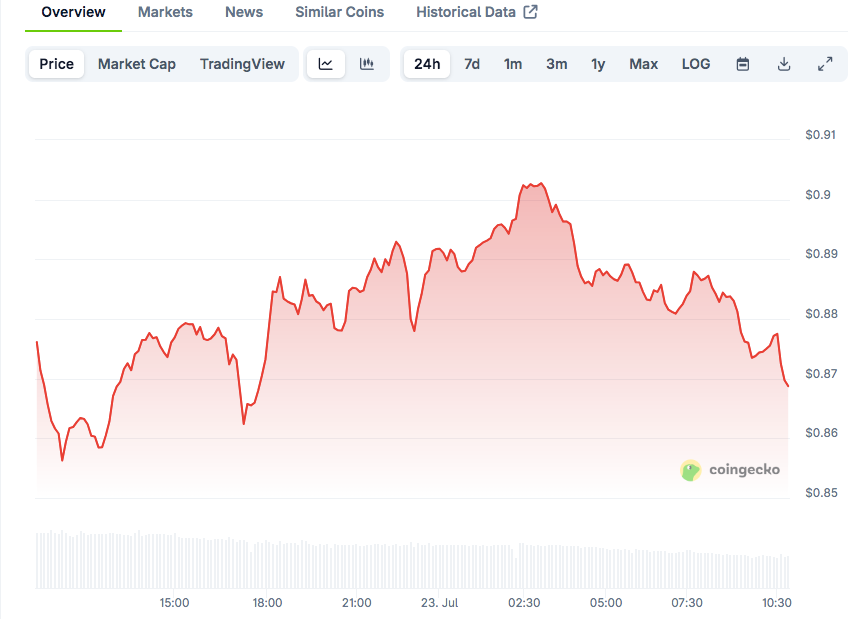Select the Price chart mode
This screenshot has height=619, width=863.
(x=57, y=64)
